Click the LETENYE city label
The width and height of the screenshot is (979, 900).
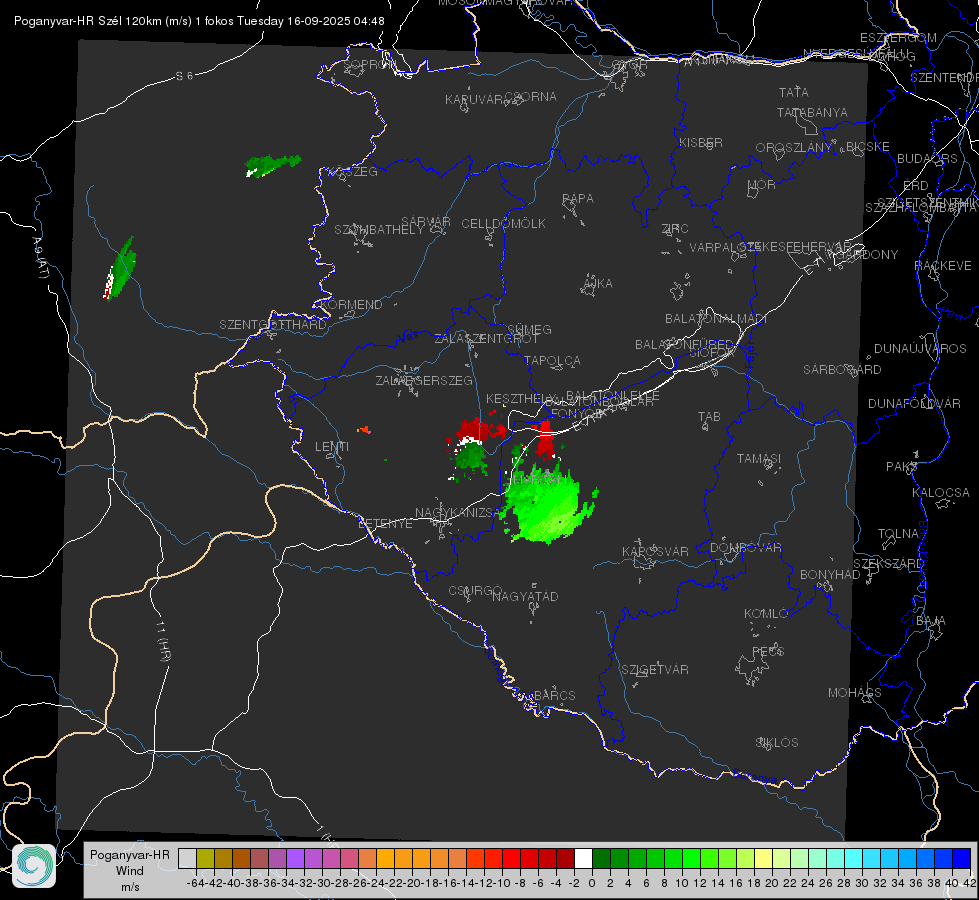click(x=385, y=523)
